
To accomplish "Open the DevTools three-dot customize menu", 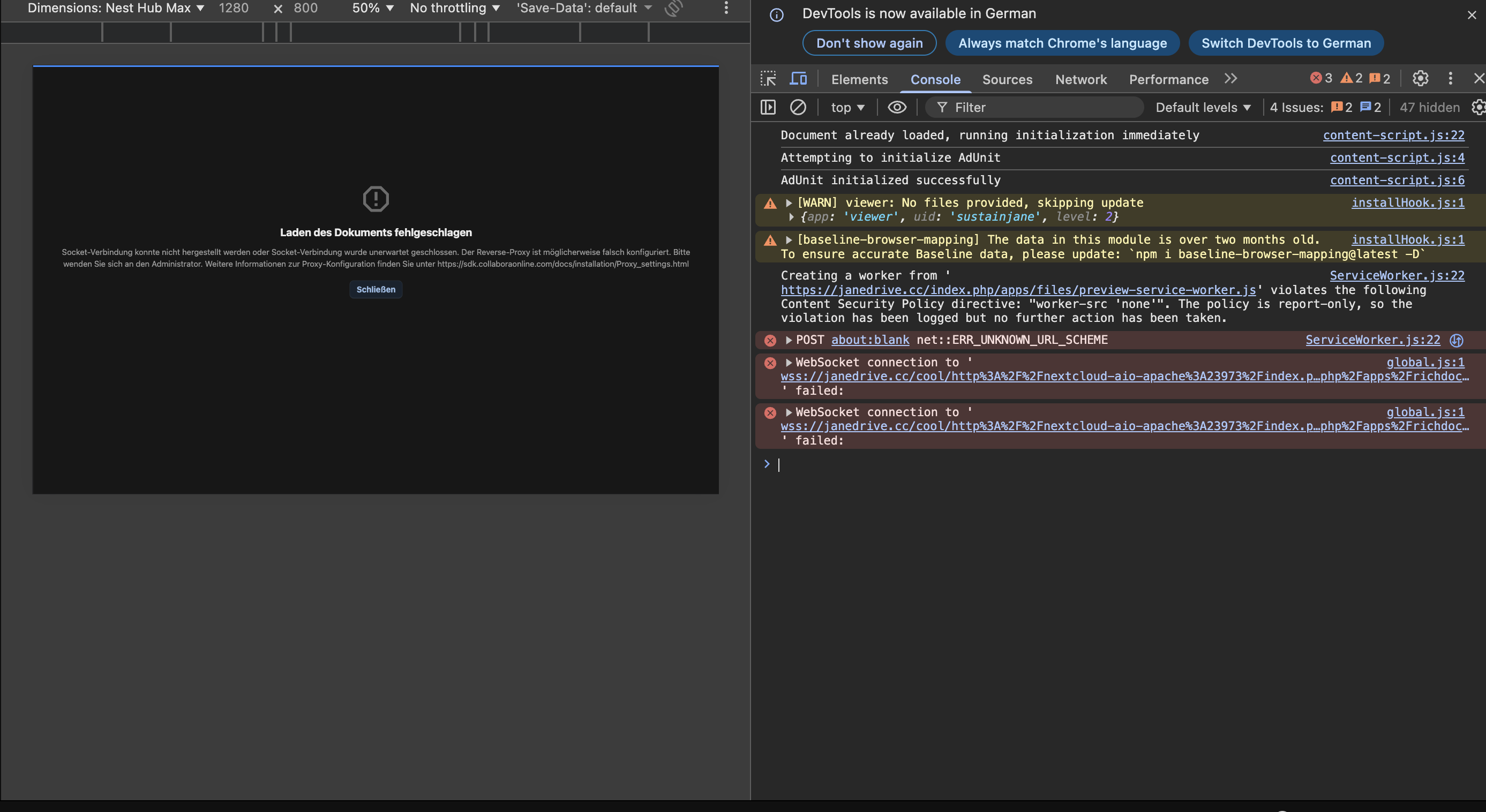I will pyautogui.click(x=1450, y=78).
